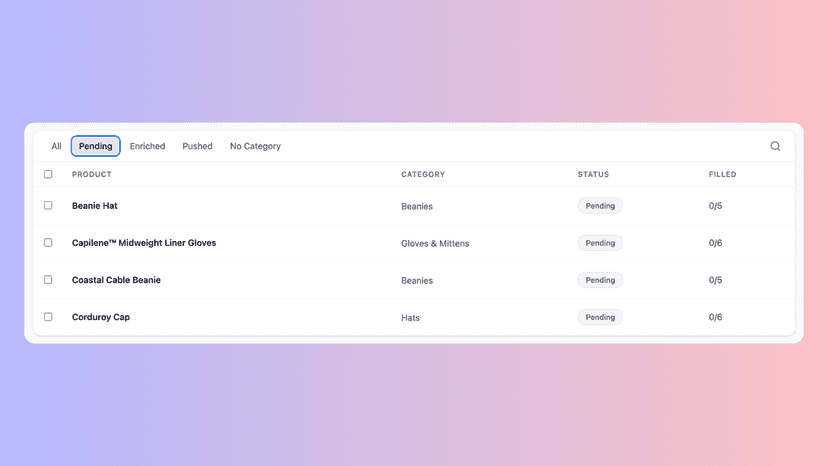Open Capilene™ Midweight Liner Gloves product
Viewport: 828px width, 466px height.
coord(144,243)
